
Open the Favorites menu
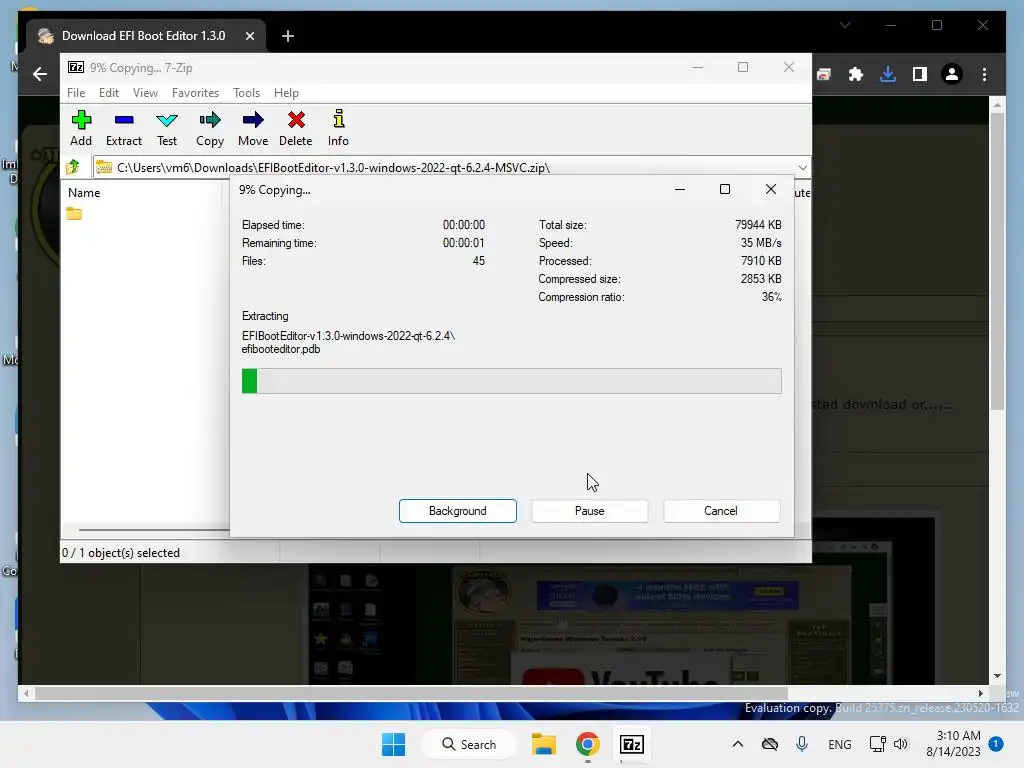pyautogui.click(x=195, y=93)
